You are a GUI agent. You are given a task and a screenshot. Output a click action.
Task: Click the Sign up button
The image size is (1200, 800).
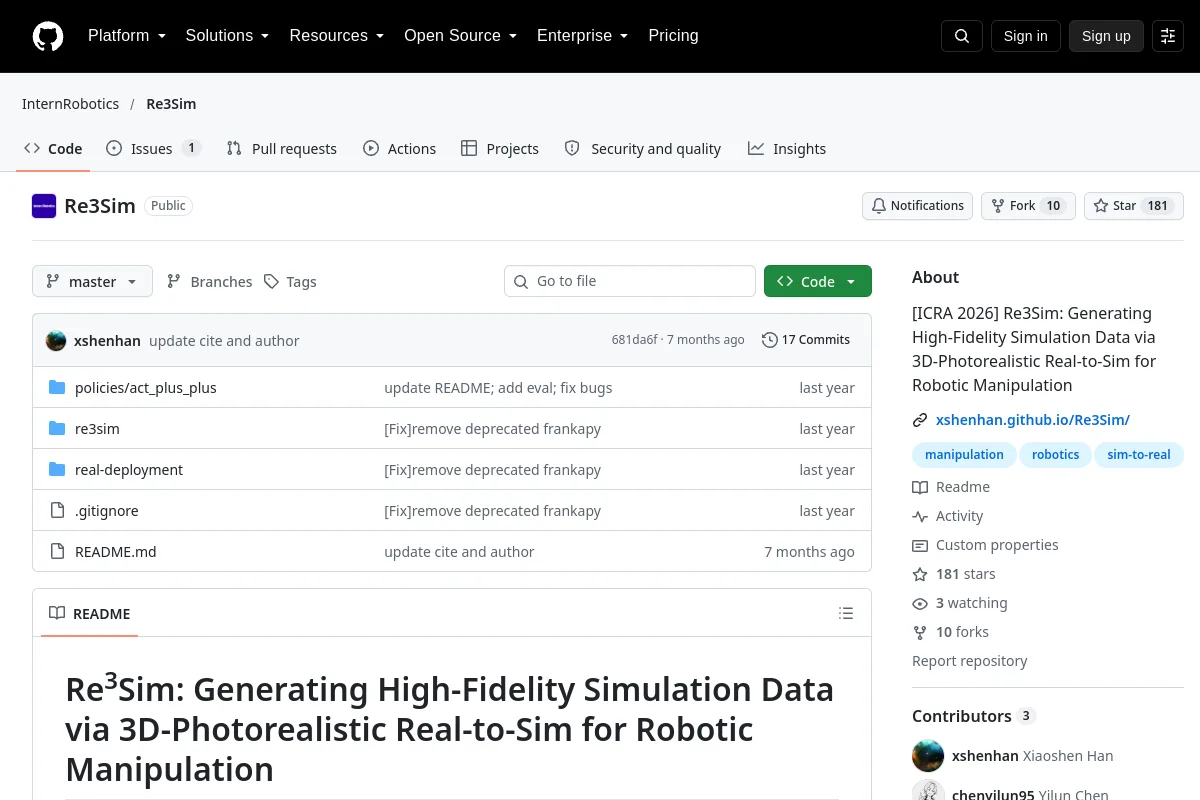tap(1106, 36)
